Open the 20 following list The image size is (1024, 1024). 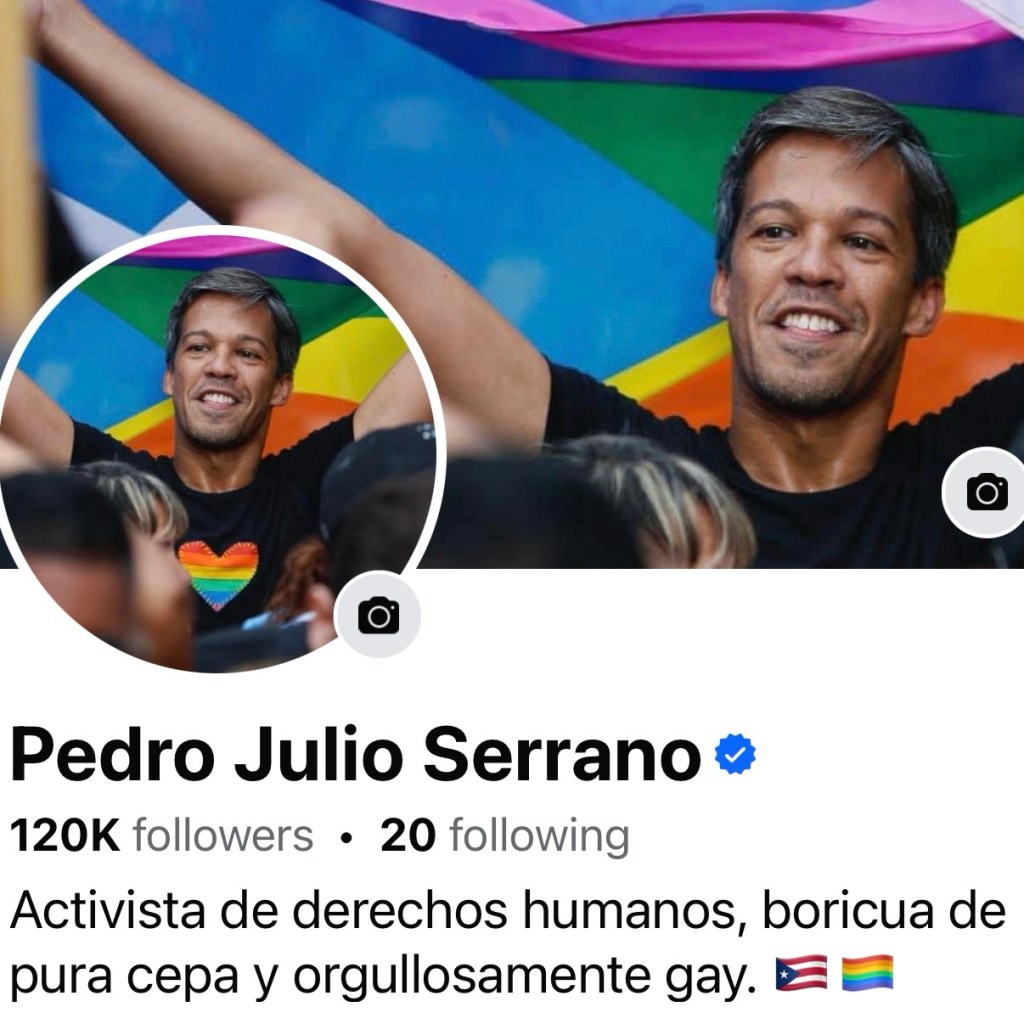[505, 835]
